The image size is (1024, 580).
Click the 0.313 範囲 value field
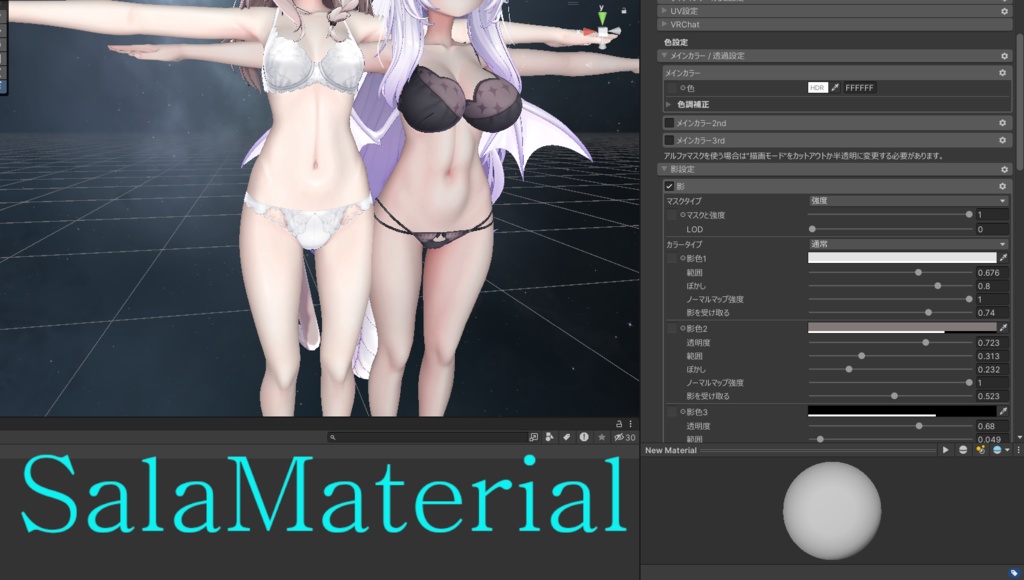pyautogui.click(x=992, y=356)
